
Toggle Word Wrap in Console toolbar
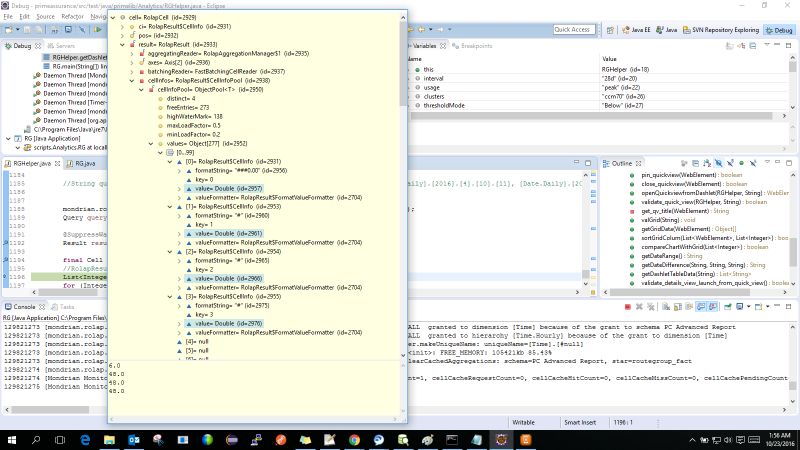pos(689,307)
